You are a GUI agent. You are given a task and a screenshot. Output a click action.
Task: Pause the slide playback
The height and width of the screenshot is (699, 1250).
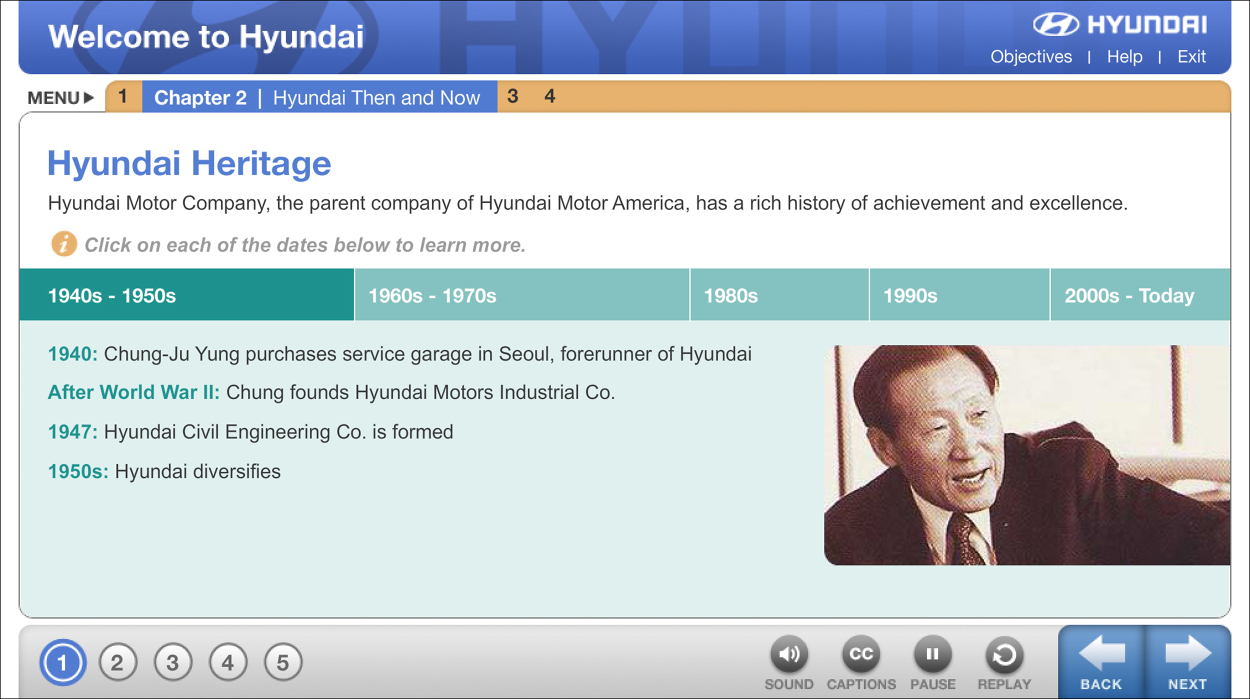(933, 655)
